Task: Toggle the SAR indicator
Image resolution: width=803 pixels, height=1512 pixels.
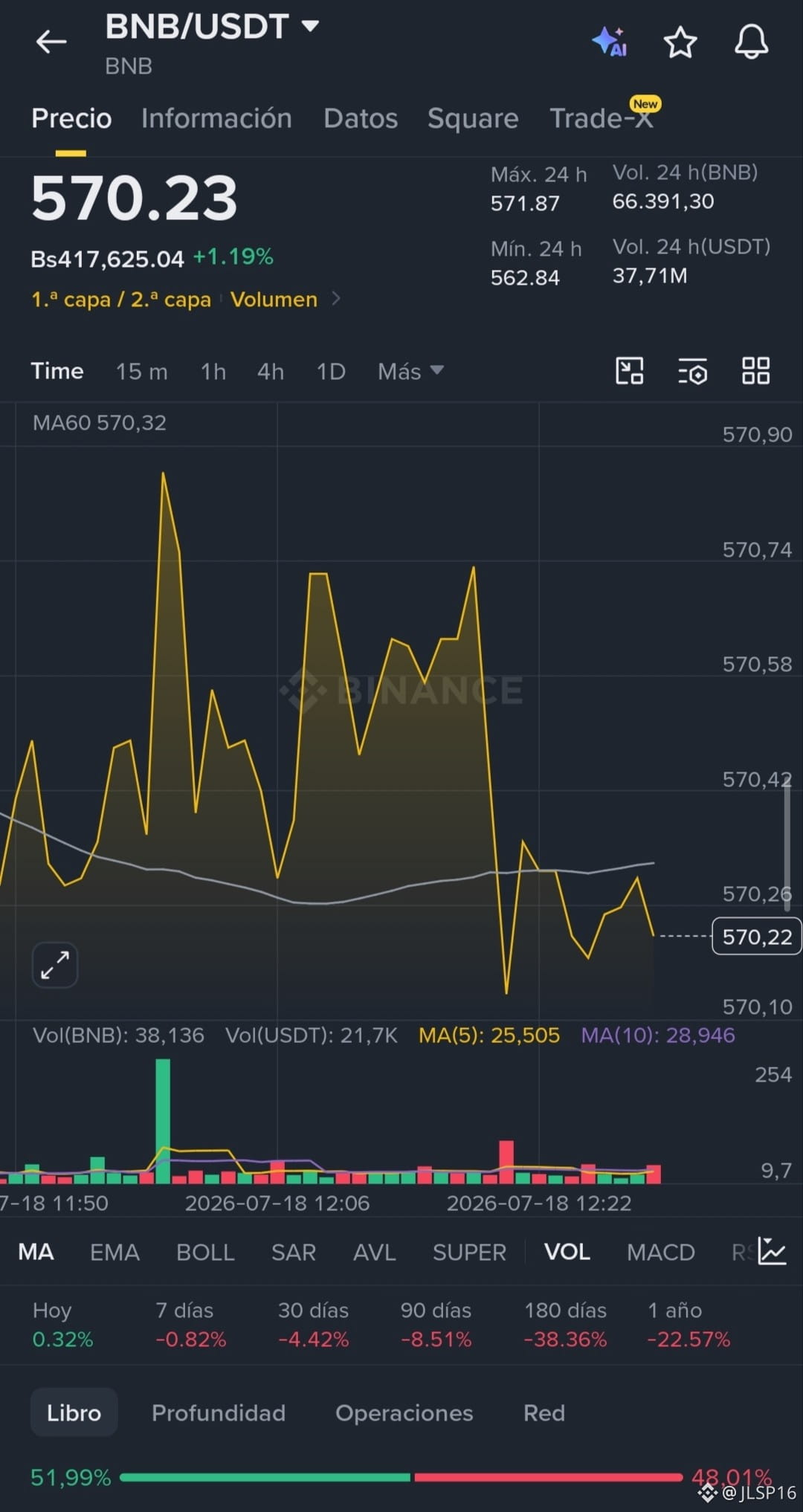Action: coord(294,1253)
